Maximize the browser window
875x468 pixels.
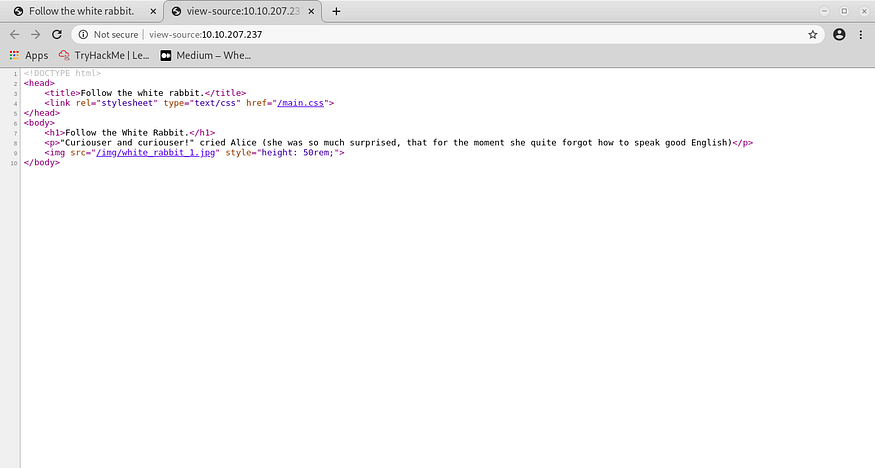point(844,11)
